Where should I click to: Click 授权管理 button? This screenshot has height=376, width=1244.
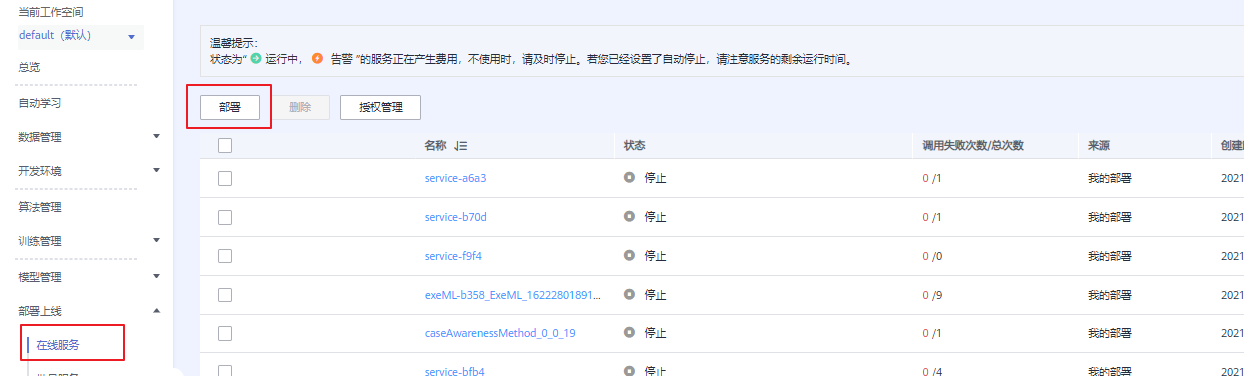pos(380,107)
